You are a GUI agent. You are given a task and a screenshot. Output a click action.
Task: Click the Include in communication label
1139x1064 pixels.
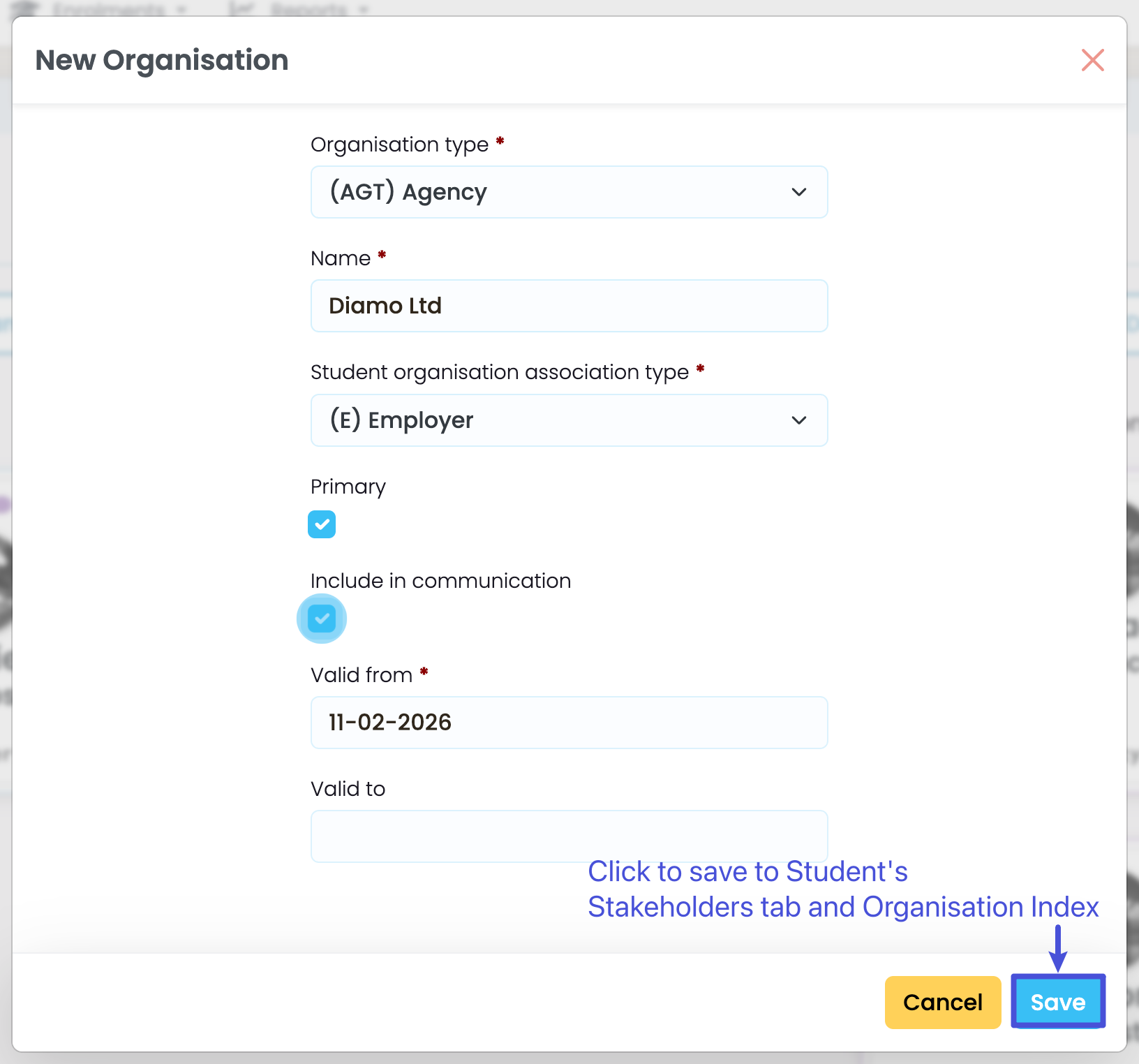[440, 581]
